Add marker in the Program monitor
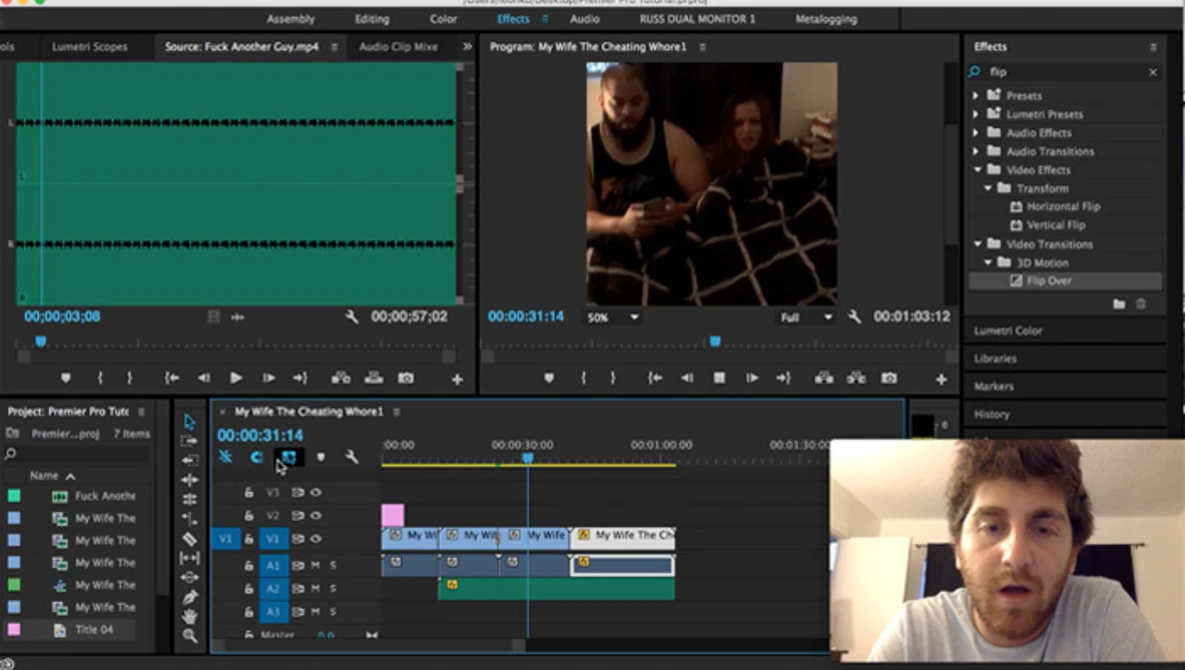 click(549, 378)
